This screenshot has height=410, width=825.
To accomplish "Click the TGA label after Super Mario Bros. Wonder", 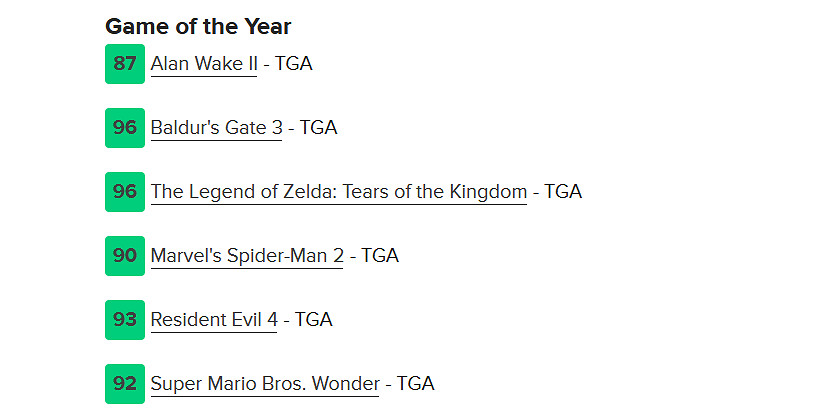I will (416, 384).
